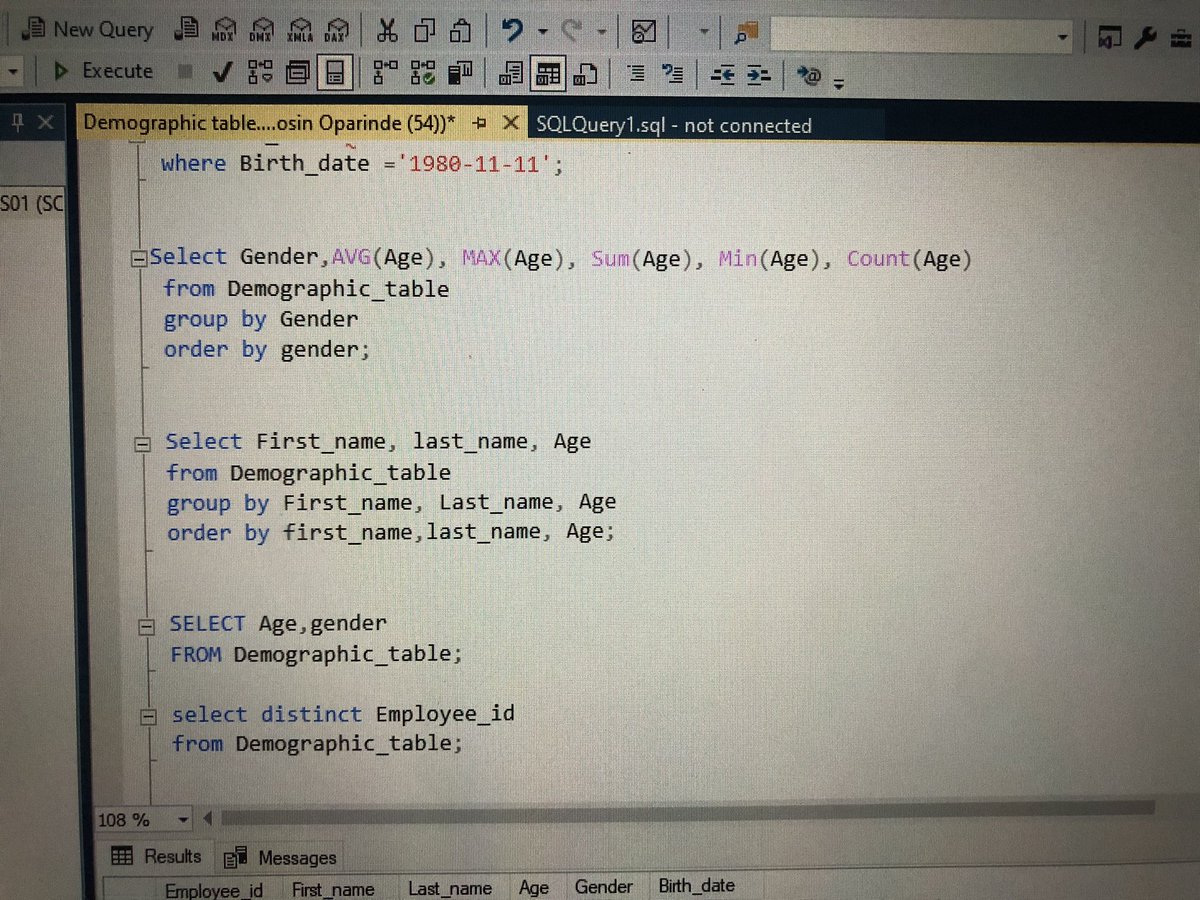The height and width of the screenshot is (900, 1200).
Task: Open the Undo history dropdown arrow
Action: 541,30
